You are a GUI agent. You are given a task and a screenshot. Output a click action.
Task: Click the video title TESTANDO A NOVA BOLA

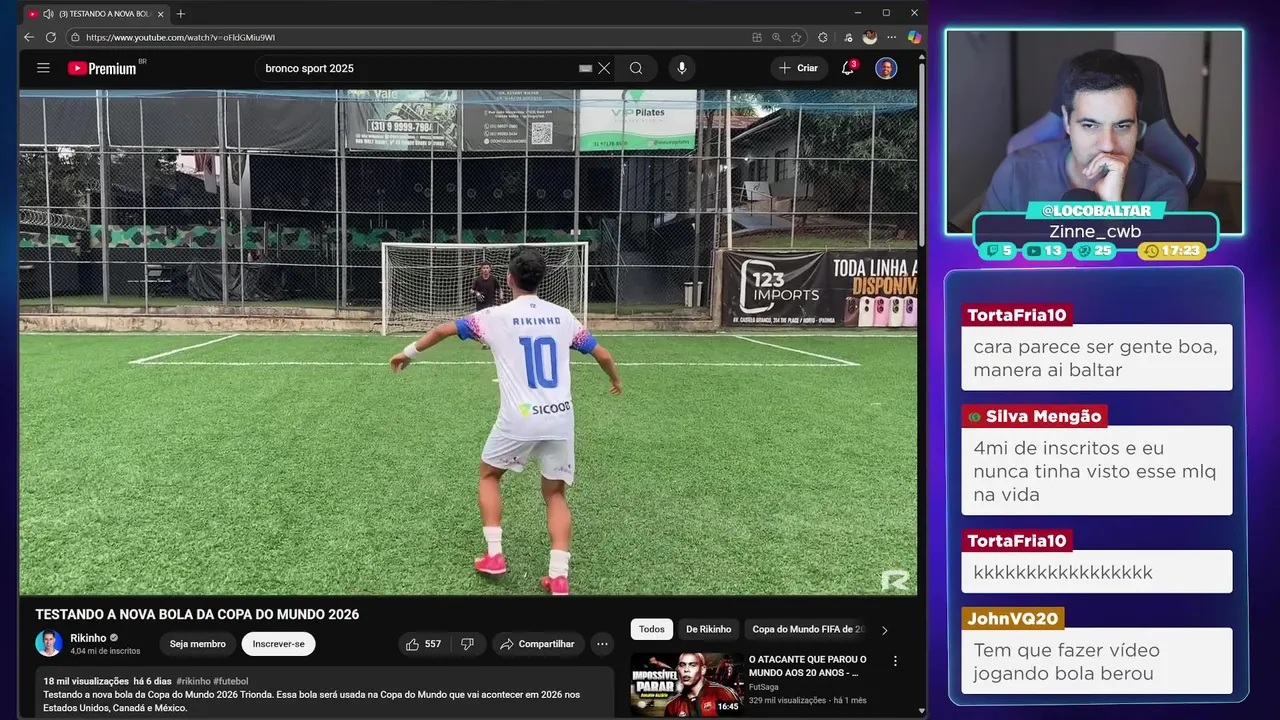click(x=197, y=614)
